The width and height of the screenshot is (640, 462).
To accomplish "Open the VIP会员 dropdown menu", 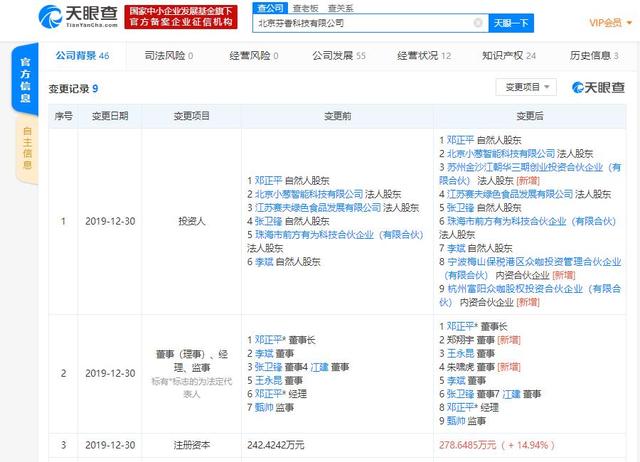I will tap(611, 23).
